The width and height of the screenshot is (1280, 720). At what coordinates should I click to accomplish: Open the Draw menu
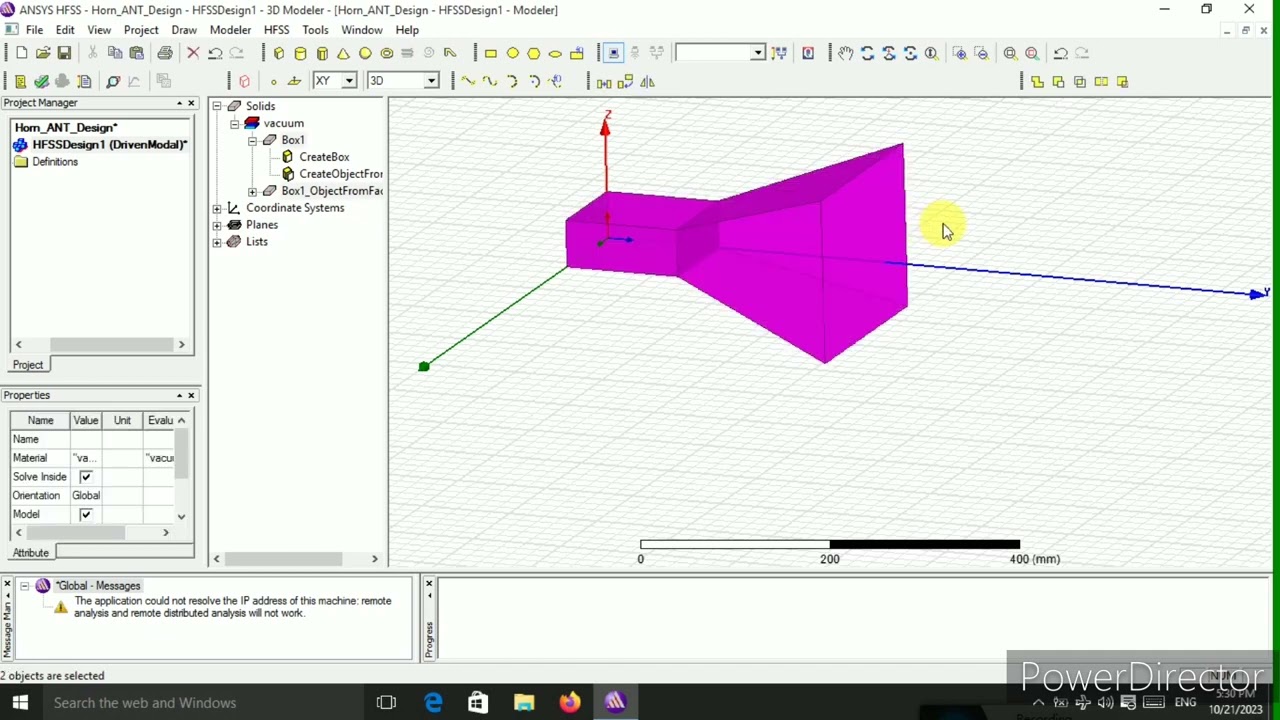tap(184, 30)
